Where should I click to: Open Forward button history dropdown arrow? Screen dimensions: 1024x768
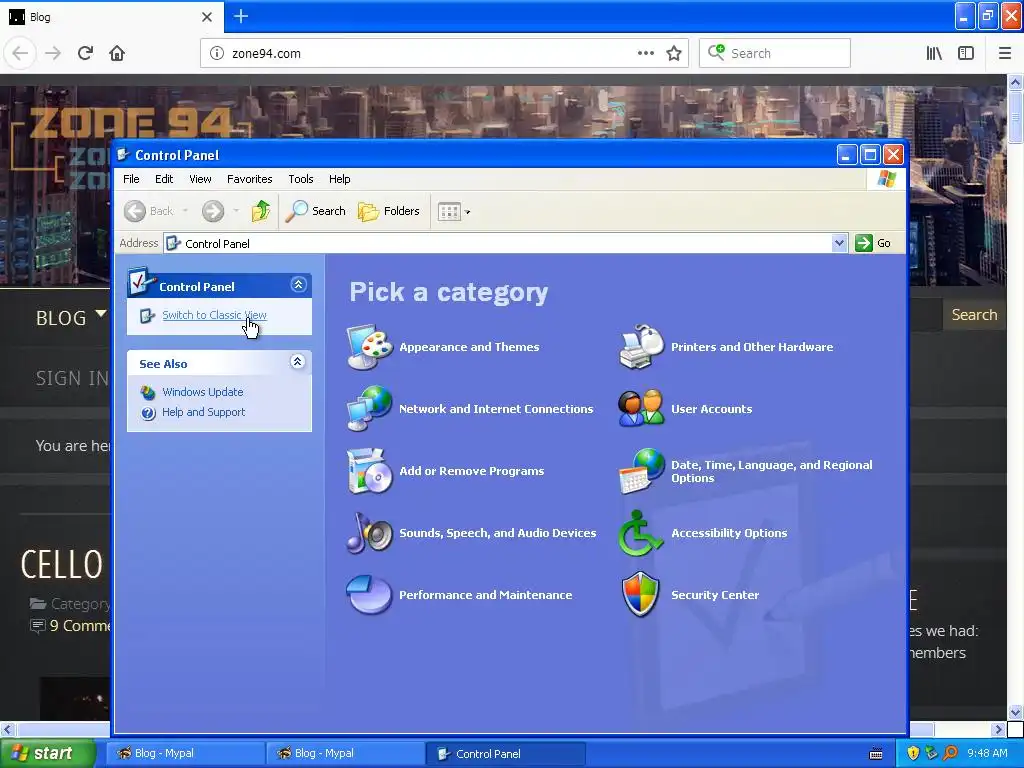point(236,211)
